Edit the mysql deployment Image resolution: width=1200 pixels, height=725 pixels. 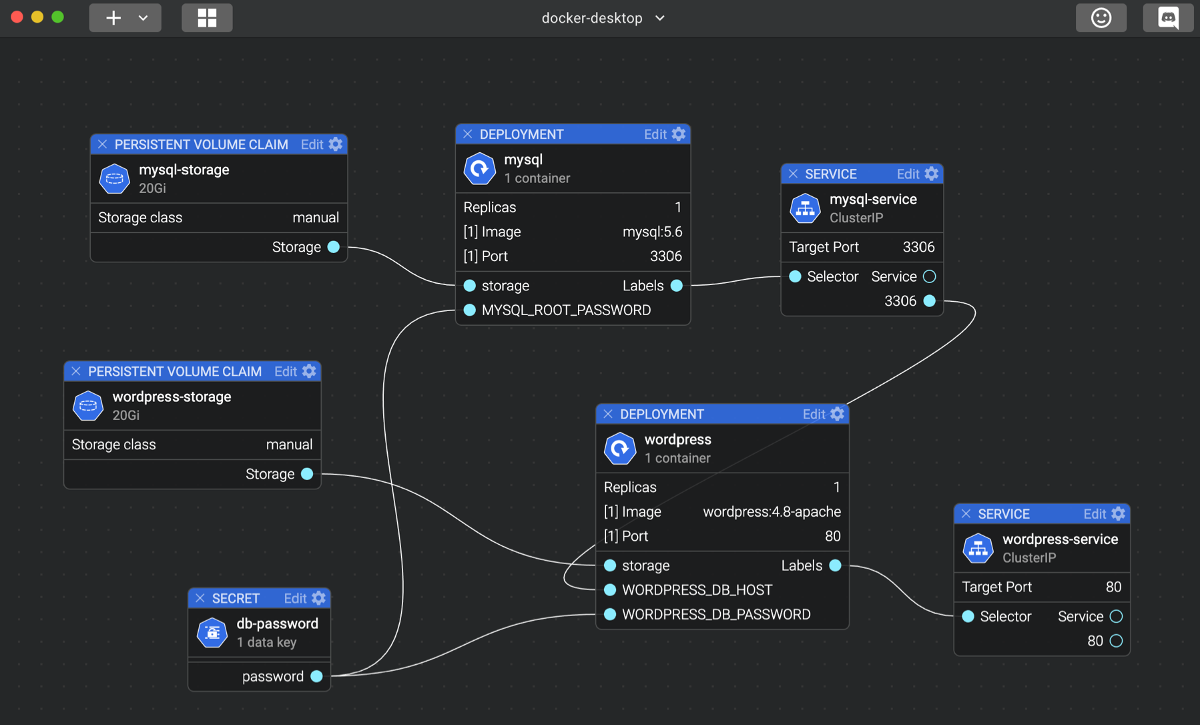coord(655,135)
